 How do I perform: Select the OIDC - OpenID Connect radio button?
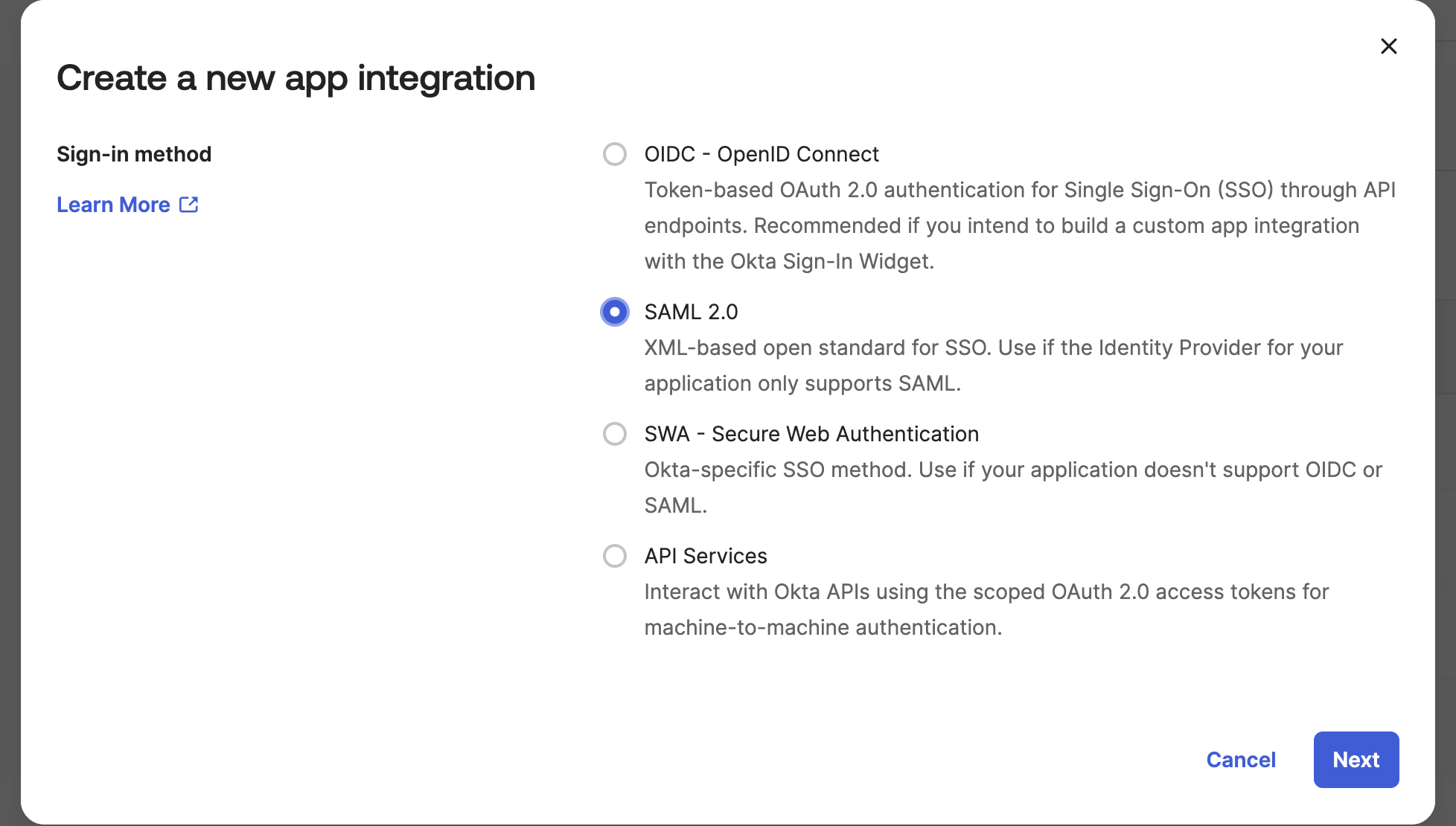[x=615, y=154]
